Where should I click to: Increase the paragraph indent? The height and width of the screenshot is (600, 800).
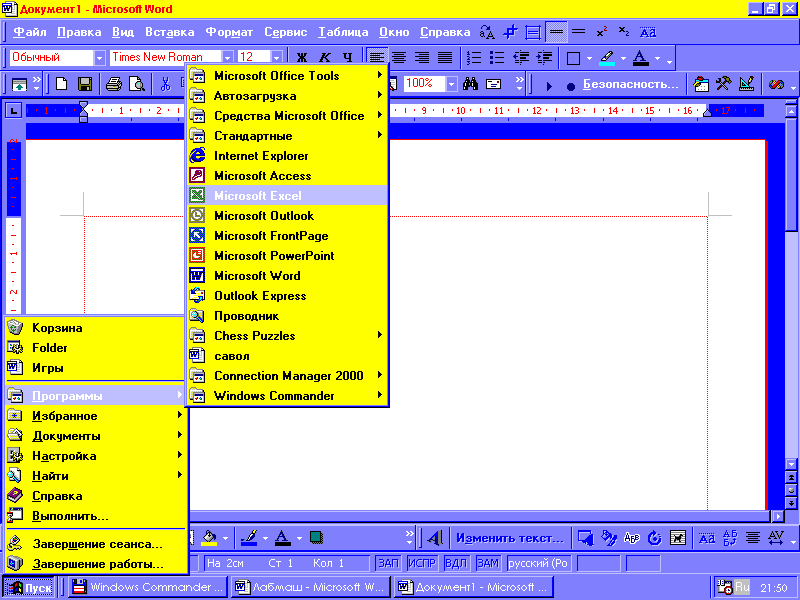point(544,58)
